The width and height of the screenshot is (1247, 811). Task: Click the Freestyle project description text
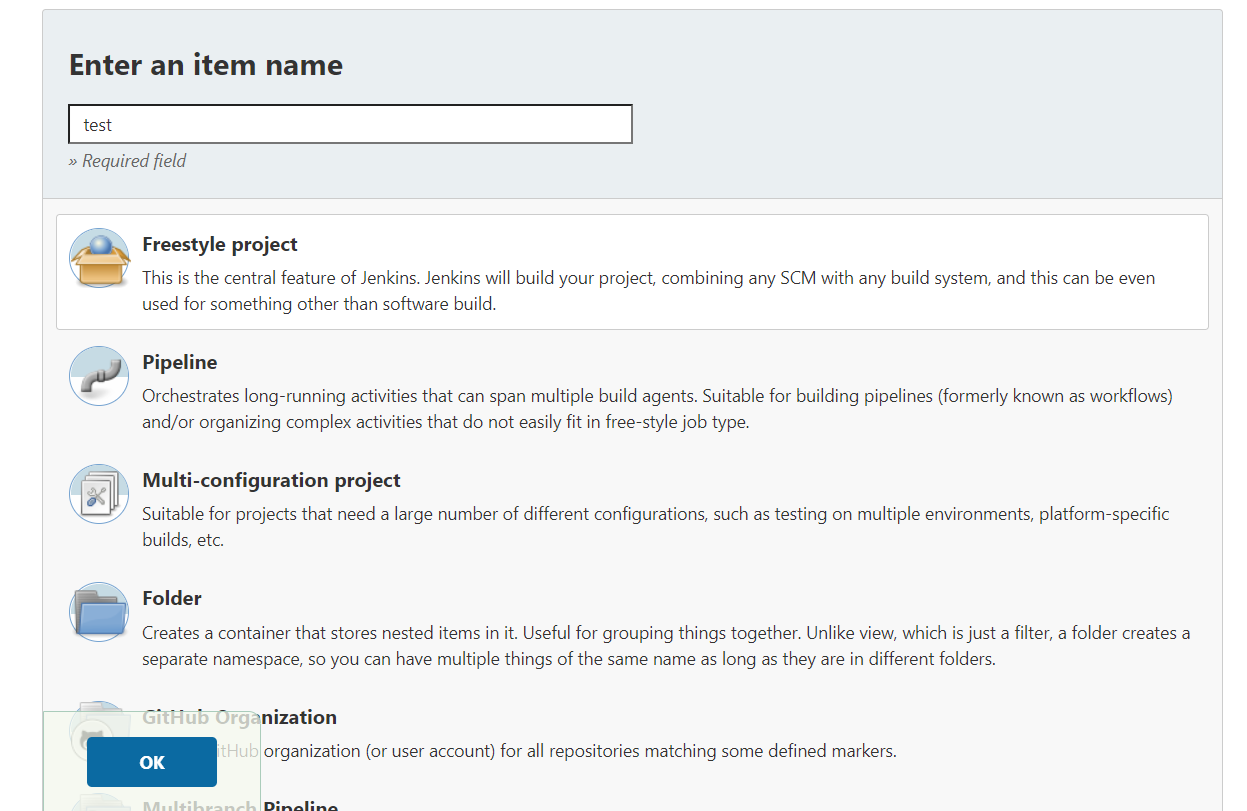pyautogui.click(x=648, y=290)
